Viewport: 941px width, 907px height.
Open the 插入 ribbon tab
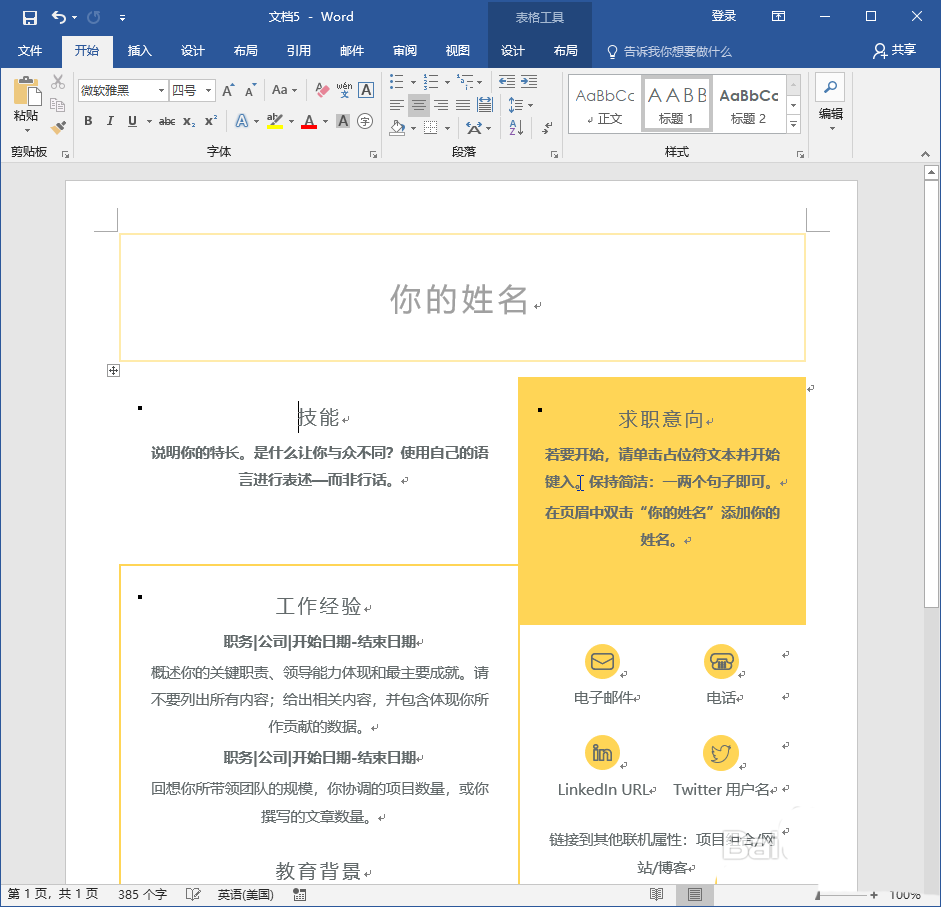point(140,51)
